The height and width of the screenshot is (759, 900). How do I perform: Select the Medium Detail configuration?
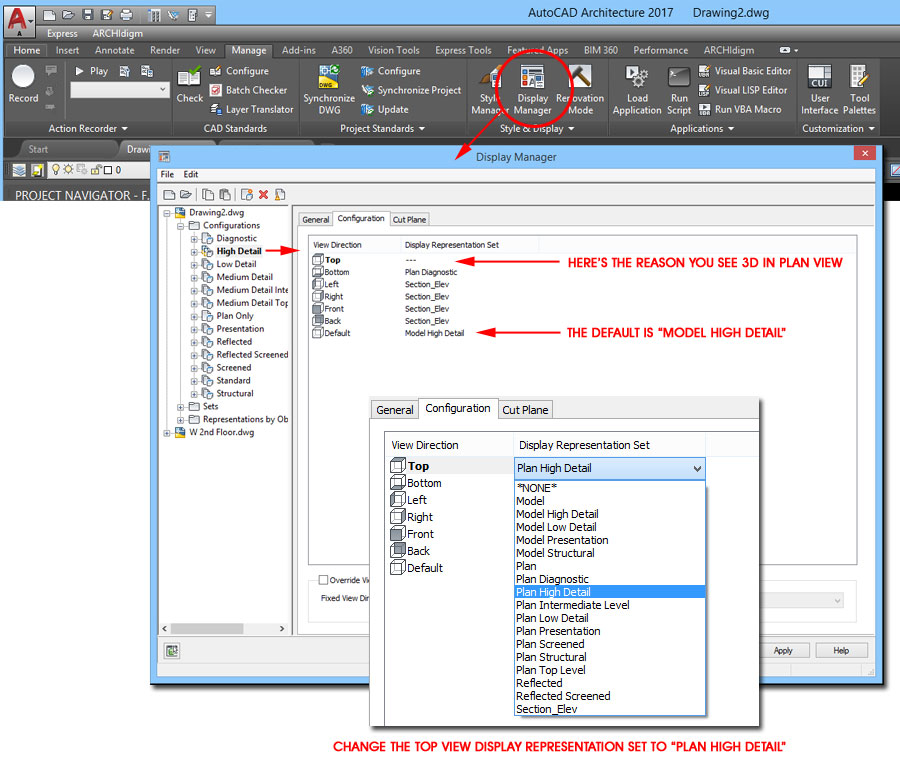244,277
